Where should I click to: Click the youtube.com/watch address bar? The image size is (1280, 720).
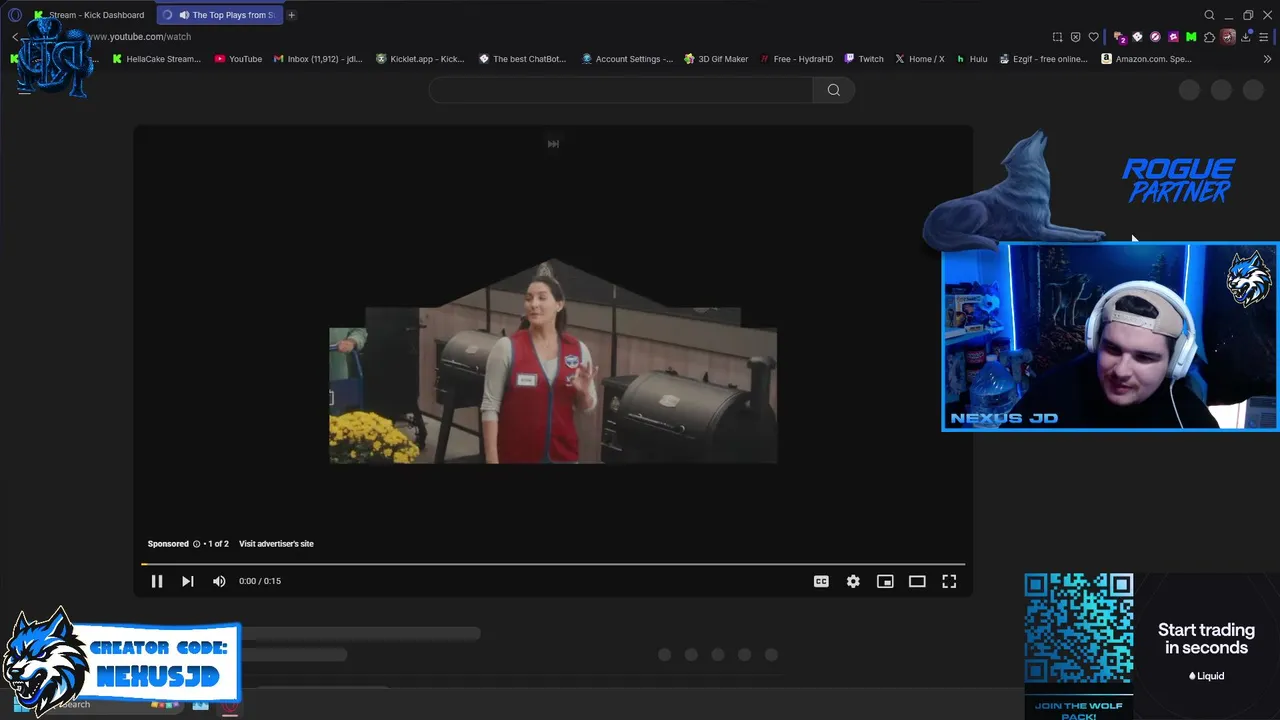tap(139, 37)
